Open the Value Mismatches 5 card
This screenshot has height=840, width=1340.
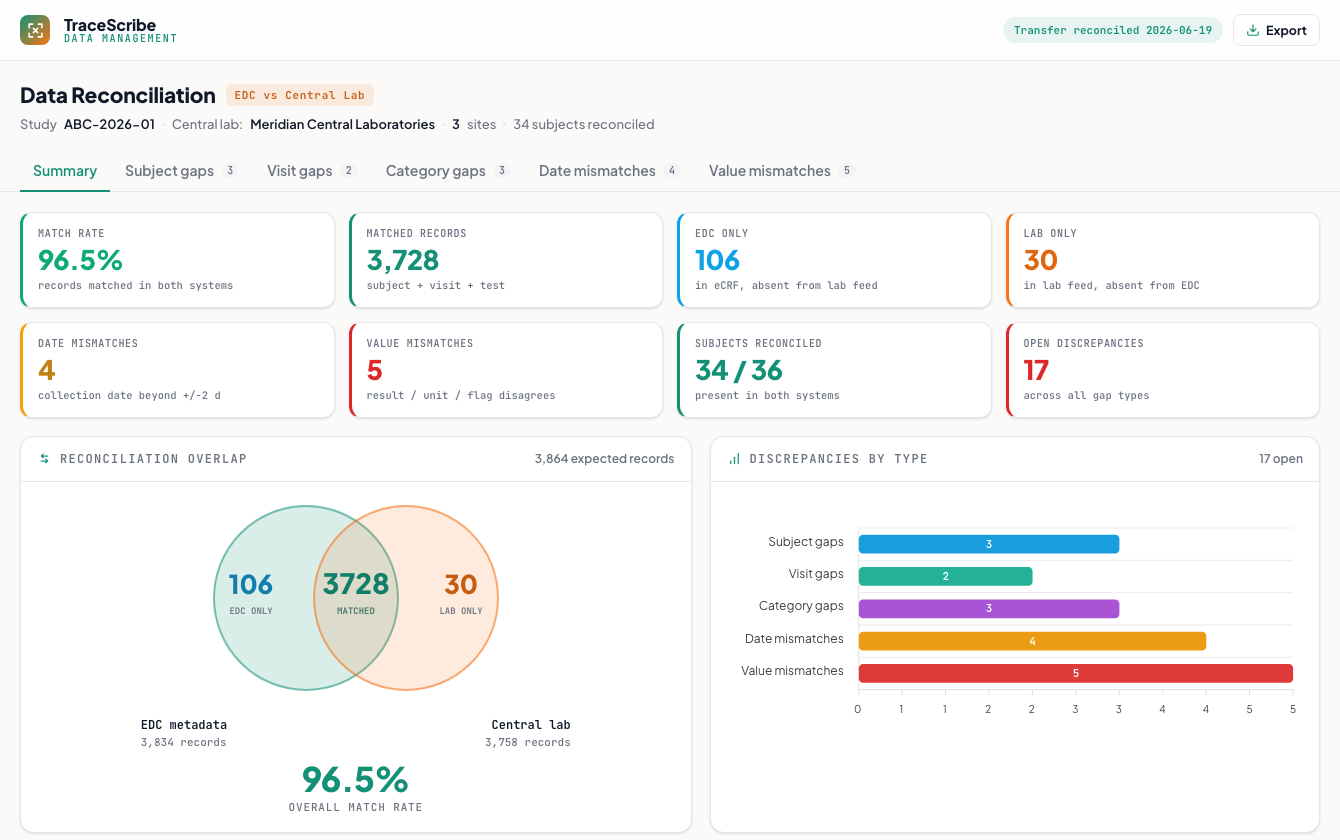506,370
